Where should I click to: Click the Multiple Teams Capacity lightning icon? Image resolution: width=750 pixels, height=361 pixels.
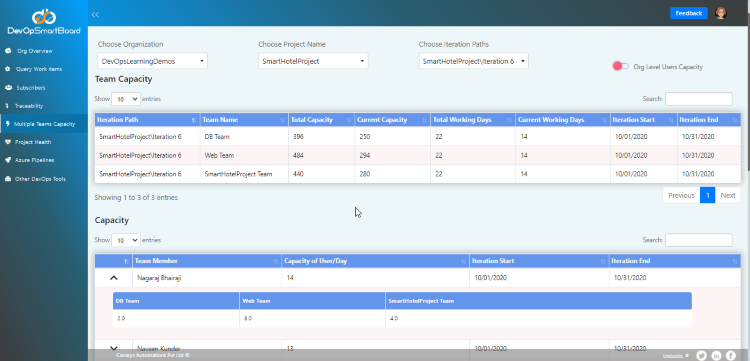pyautogui.click(x=7, y=124)
